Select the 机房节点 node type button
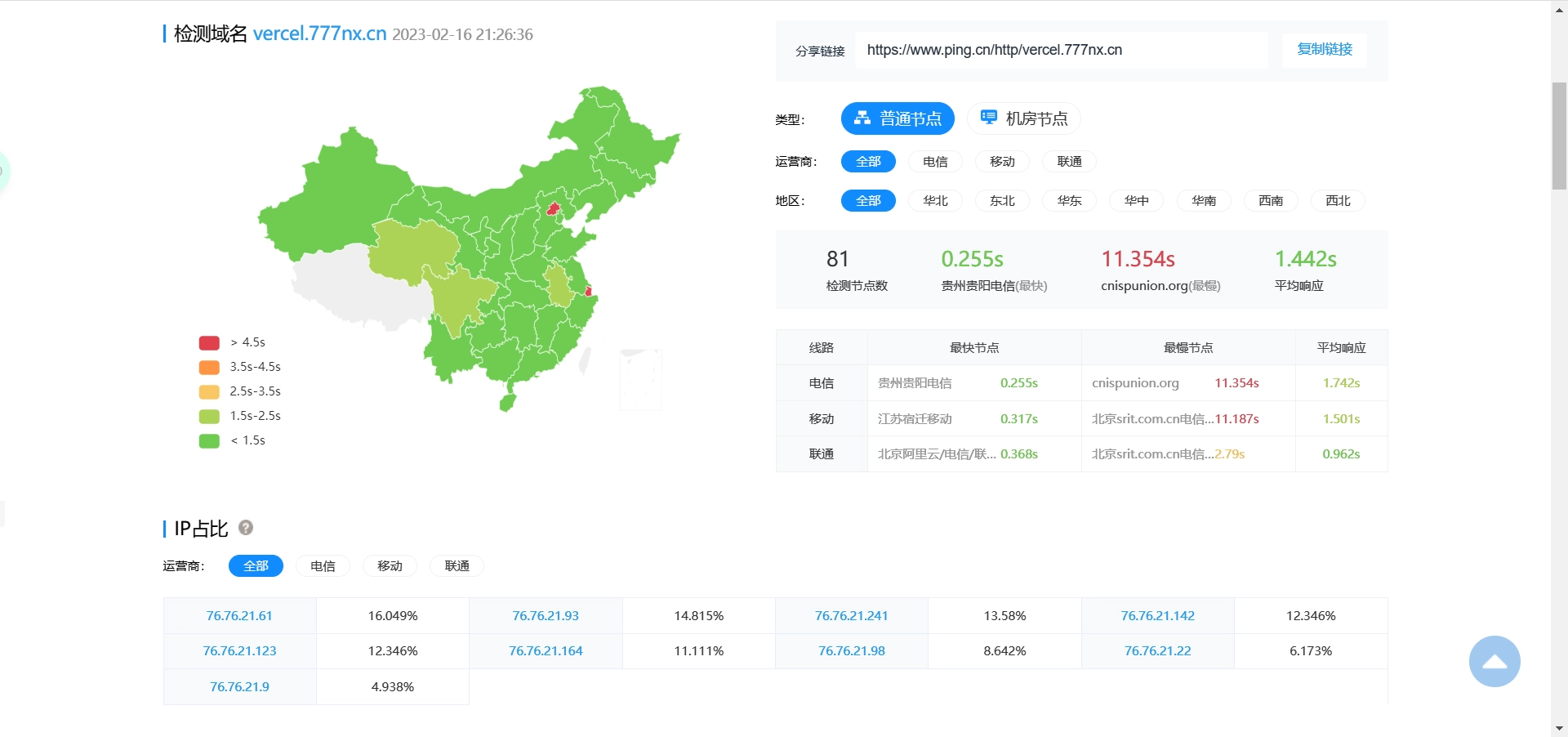 [1024, 118]
